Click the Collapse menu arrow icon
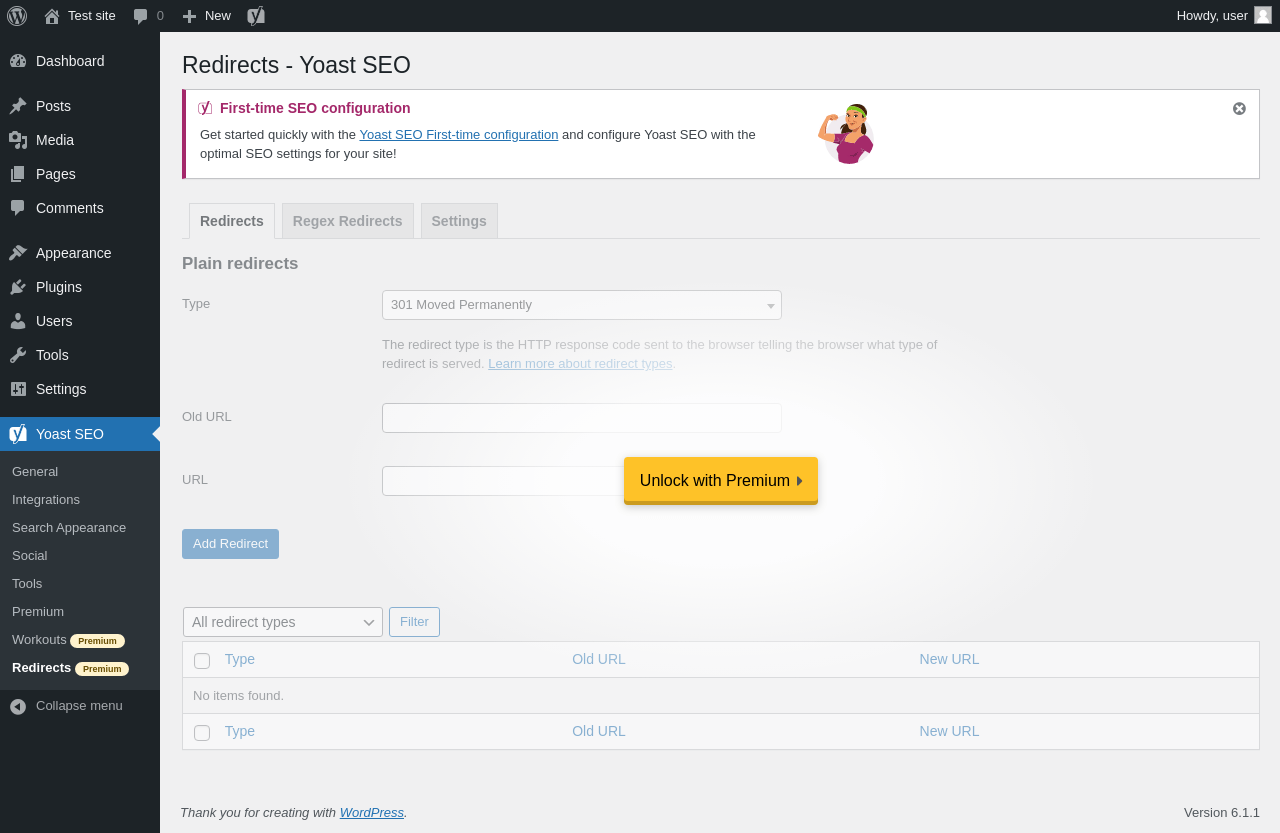The image size is (1280, 833). point(18,706)
